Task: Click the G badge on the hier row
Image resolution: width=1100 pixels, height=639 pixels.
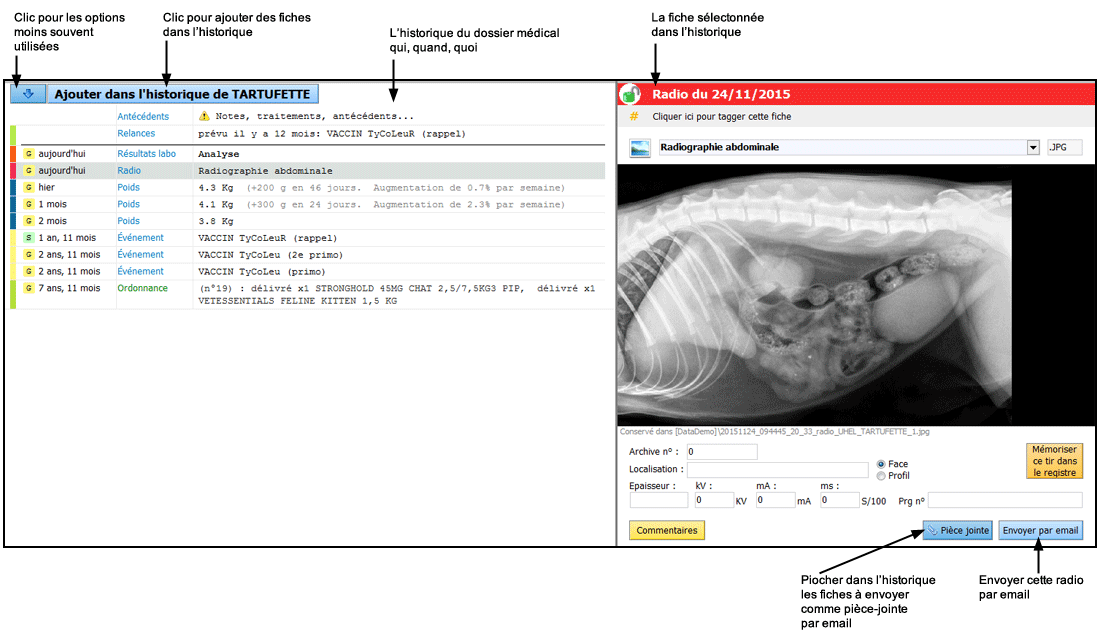Action: pyautogui.click(x=29, y=187)
